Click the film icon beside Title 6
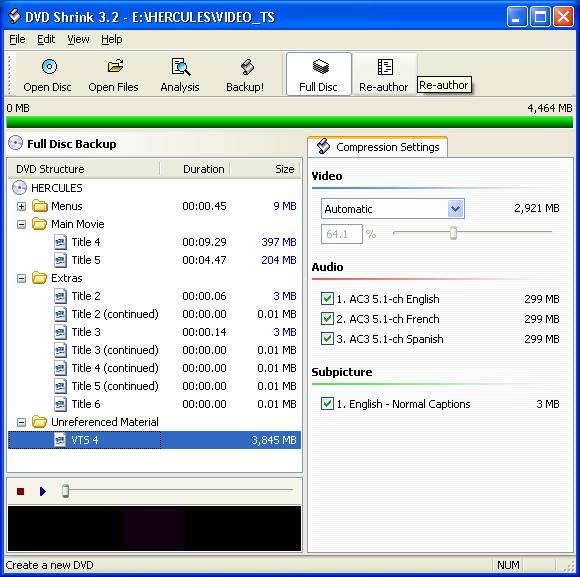Image resolution: width=580 pixels, height=577 pixels. tap(60, 404)
